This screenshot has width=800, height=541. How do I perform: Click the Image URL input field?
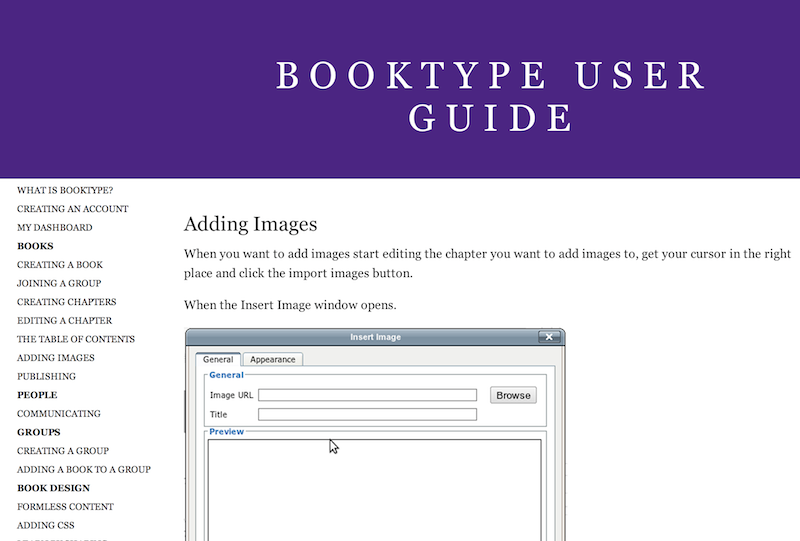coord(367,395)
